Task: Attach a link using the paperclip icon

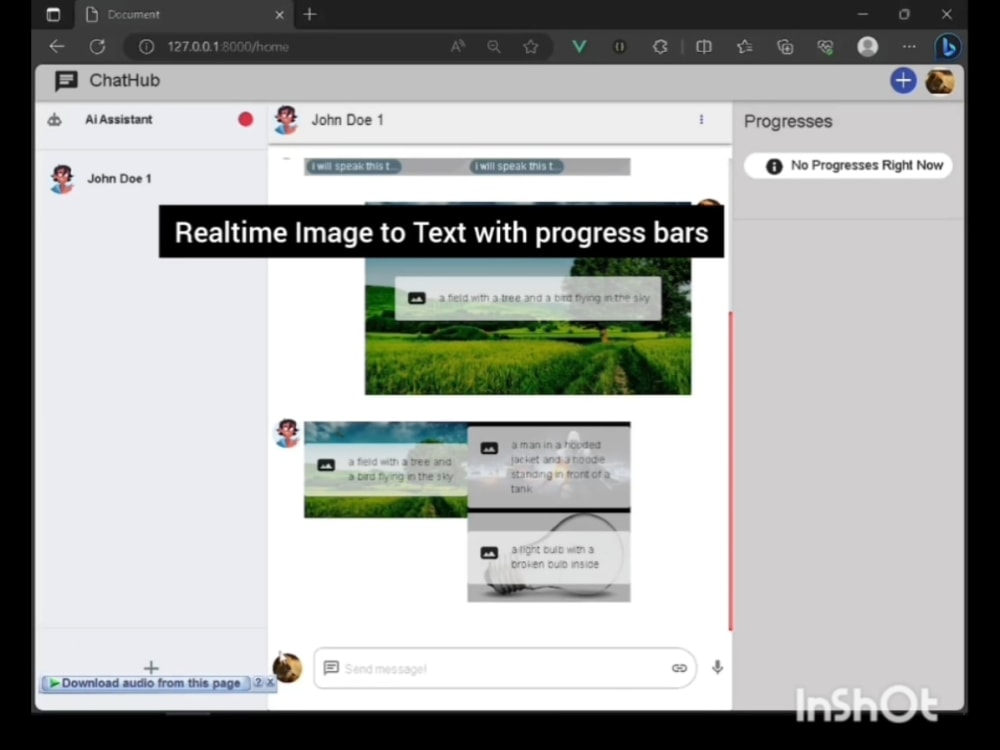Action: 679,668
